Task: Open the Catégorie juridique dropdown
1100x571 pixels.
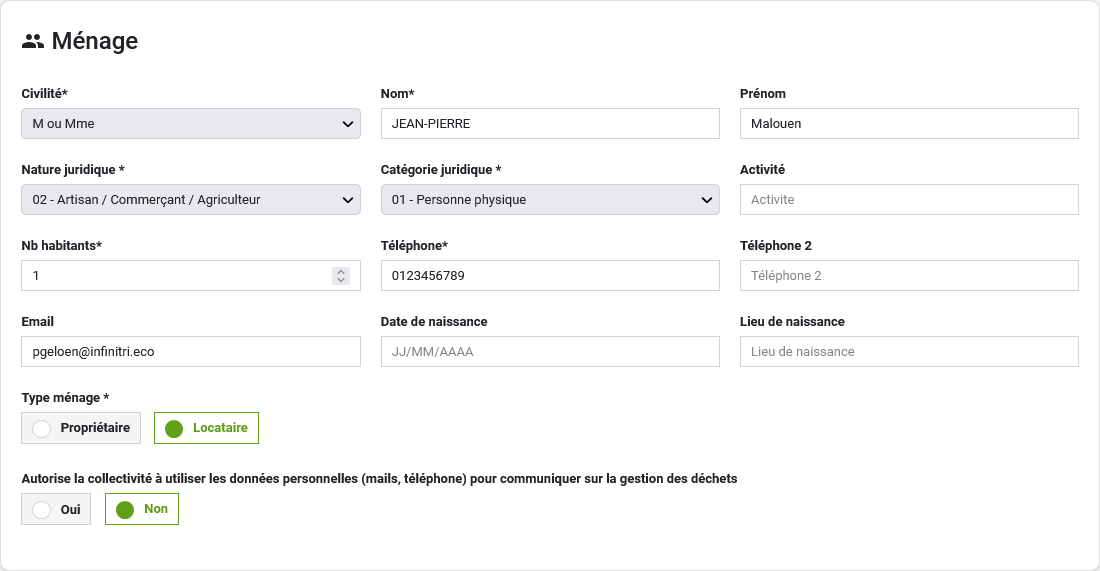Action: tap(550, 200)
